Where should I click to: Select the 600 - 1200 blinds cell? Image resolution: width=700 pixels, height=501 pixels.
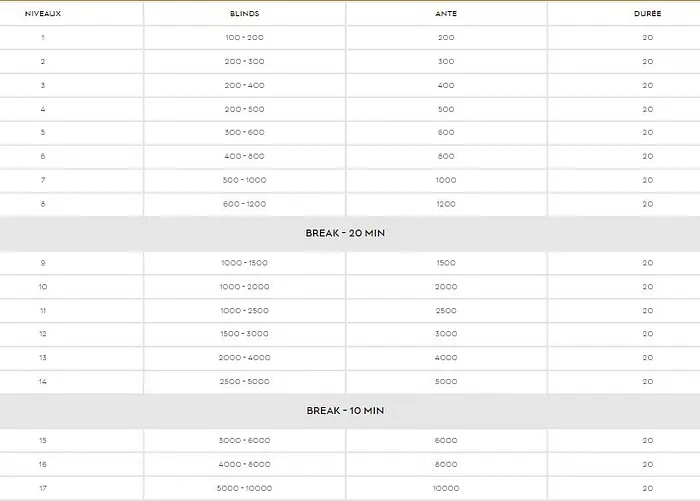(x=245, y=204)
